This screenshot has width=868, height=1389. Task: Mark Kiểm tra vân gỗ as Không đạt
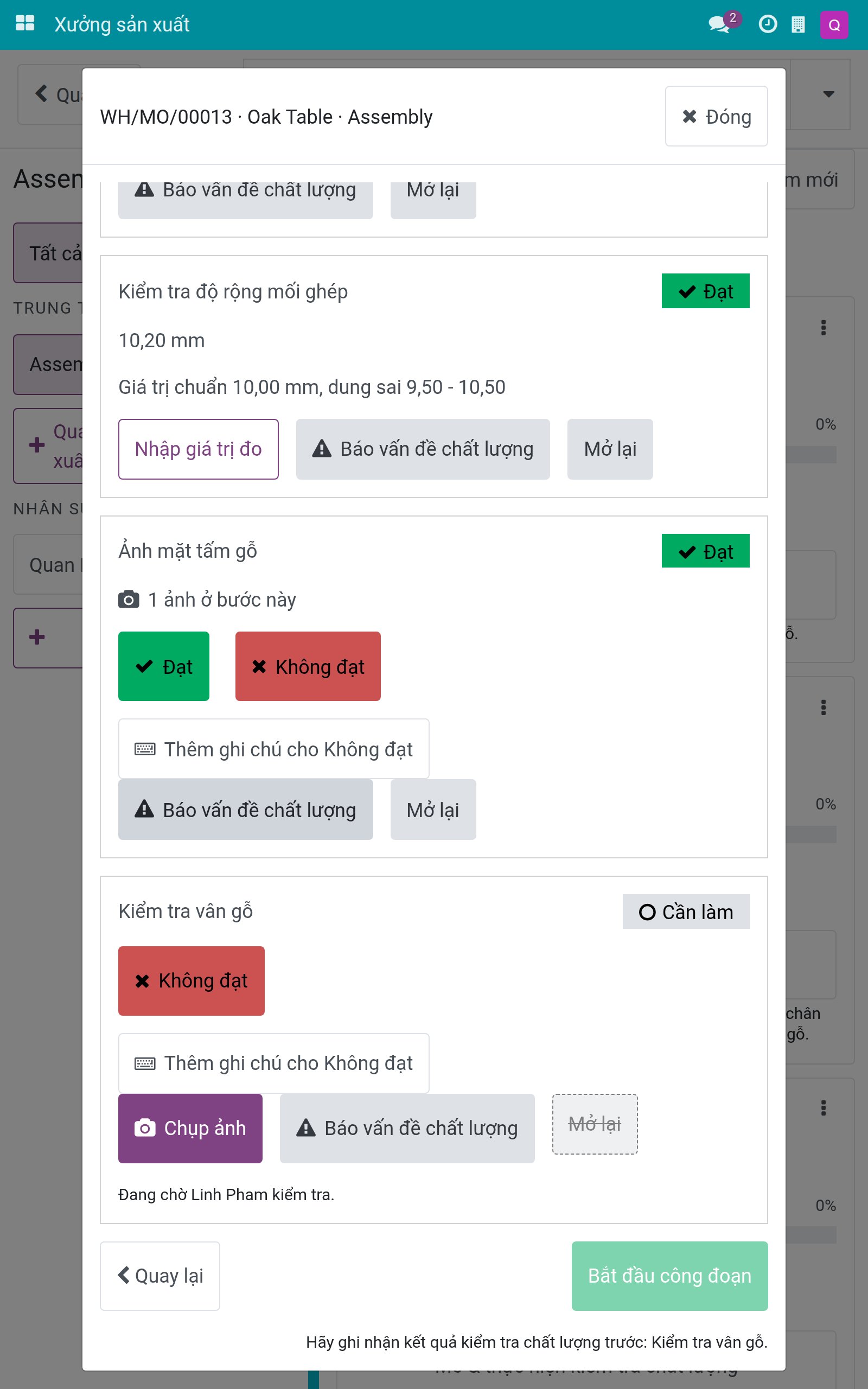click(191, 980)
